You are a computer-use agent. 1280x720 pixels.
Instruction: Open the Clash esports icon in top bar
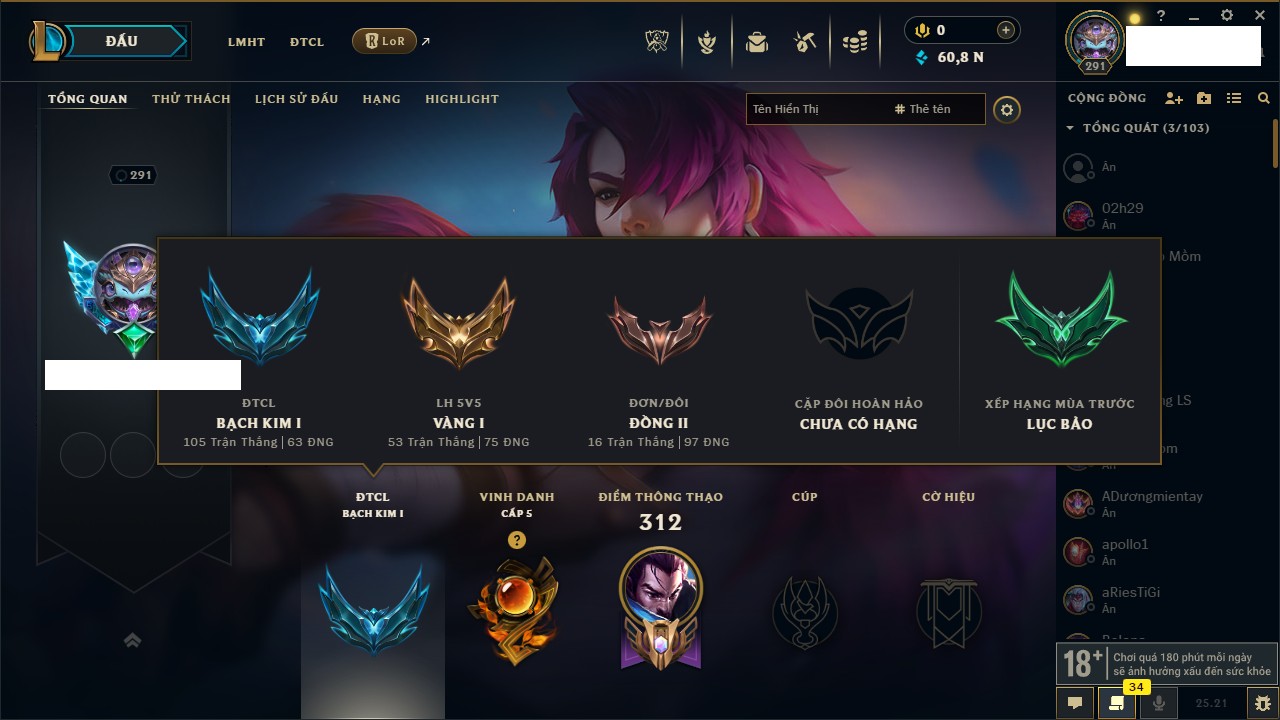pos(657,42)
